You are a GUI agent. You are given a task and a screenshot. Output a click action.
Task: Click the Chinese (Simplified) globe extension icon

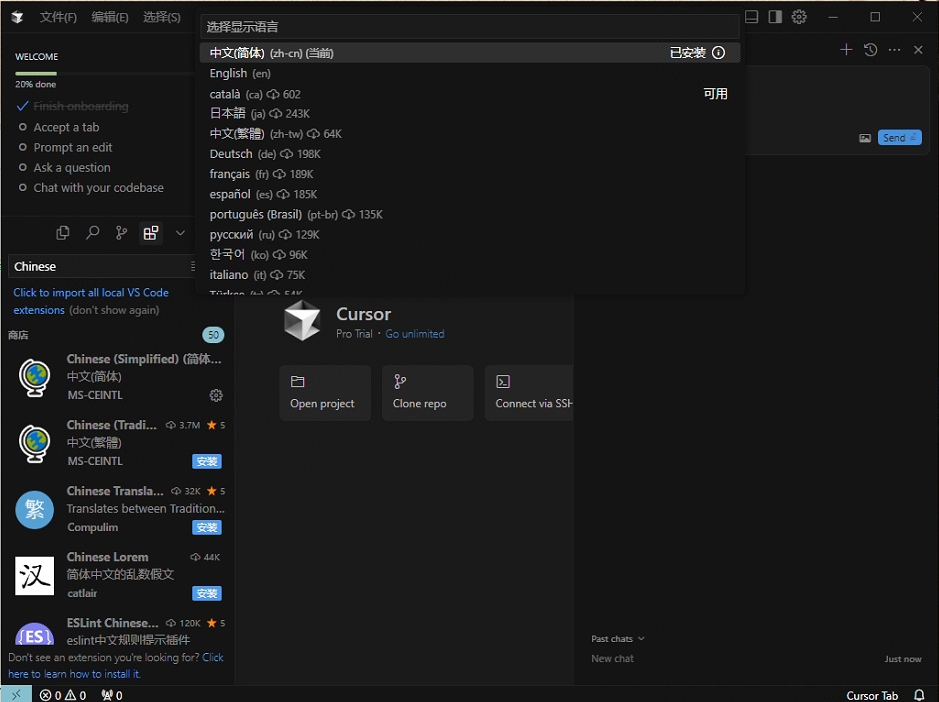35,377
